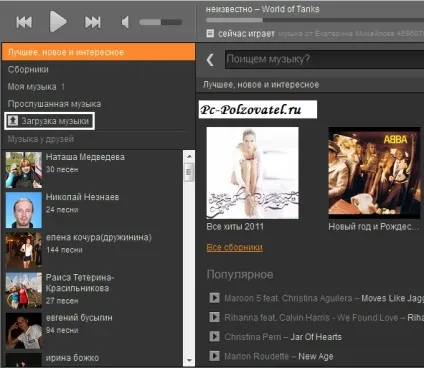Select friend name 'Наташа Медведева'
424x368 pixels.
click(x=85, y=157)
